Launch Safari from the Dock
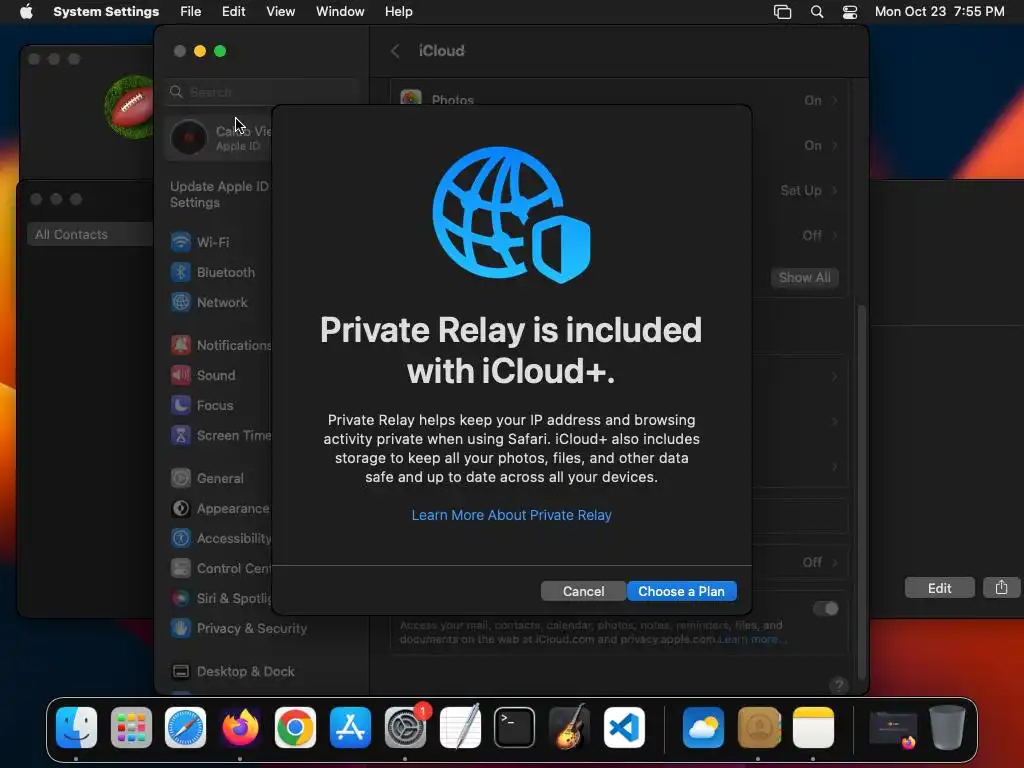The image size is (1024, 768). coord(185,727)
